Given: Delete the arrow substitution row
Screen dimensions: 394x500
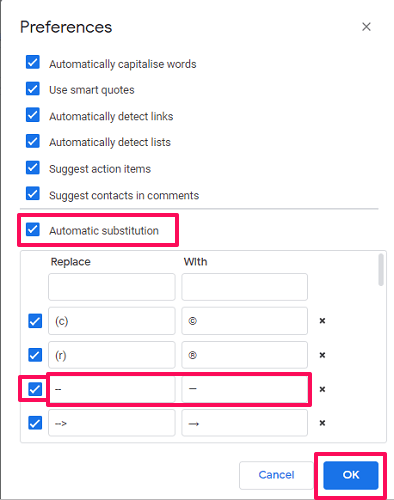Looking at the screenshot, I should coord(322,423).
